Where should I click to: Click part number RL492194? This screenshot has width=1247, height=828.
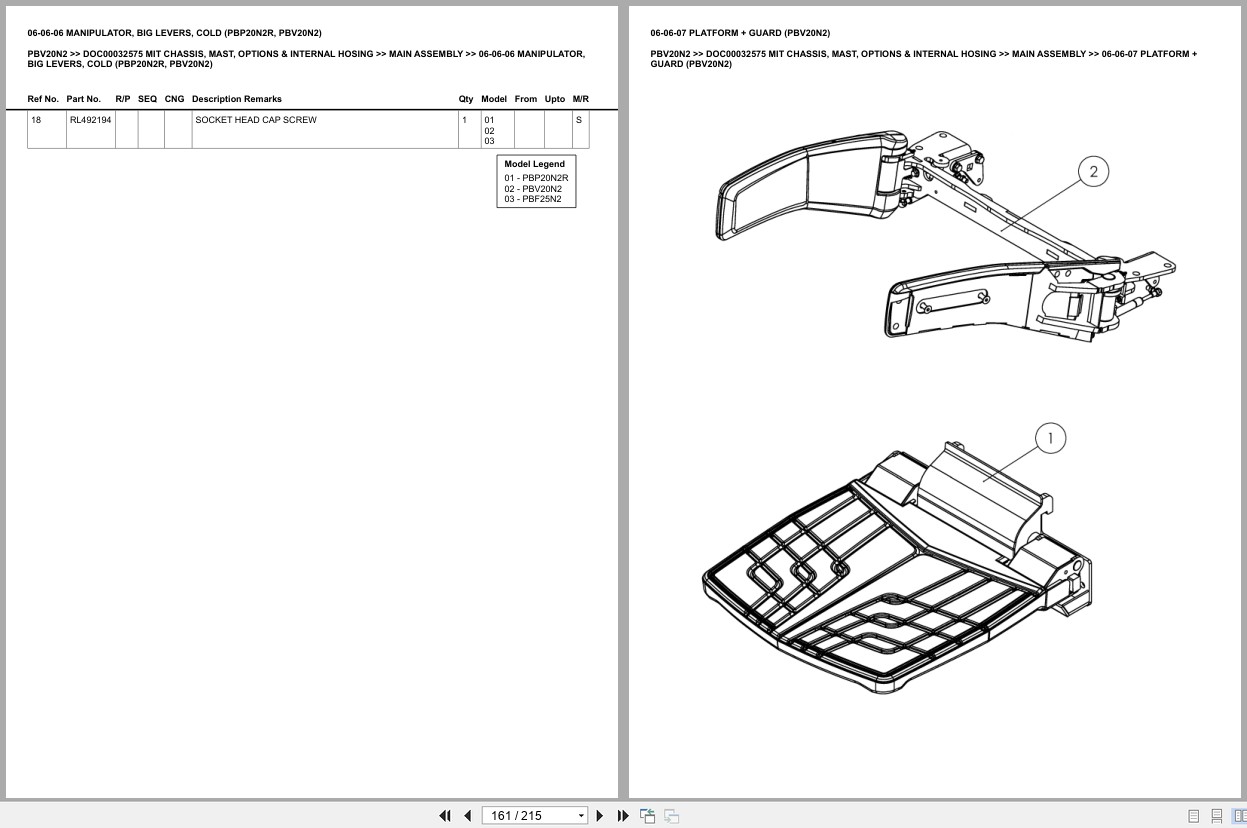(90, 120)
